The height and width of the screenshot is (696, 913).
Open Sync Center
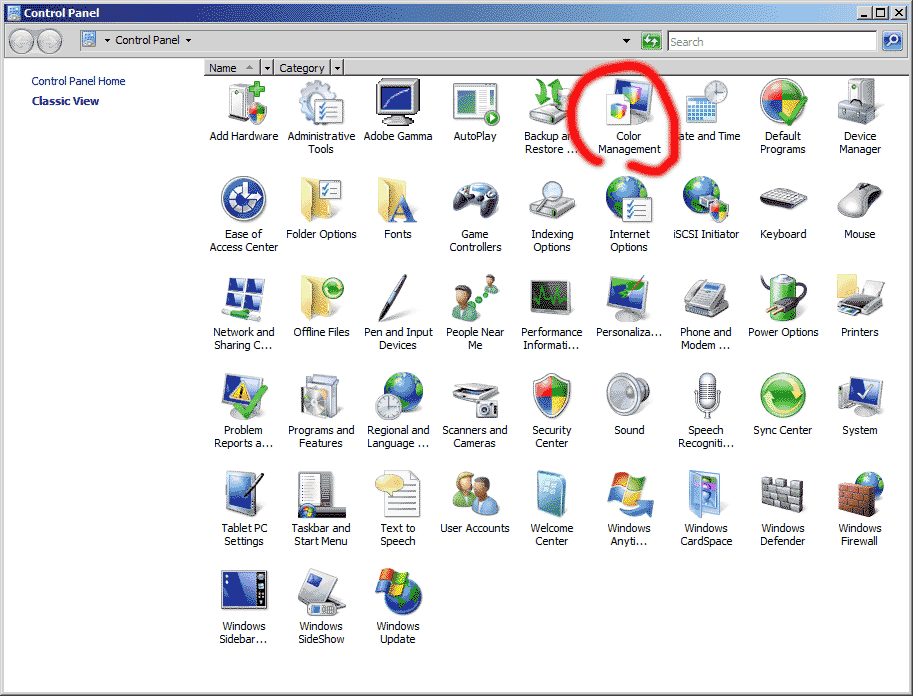click(783, 405)
